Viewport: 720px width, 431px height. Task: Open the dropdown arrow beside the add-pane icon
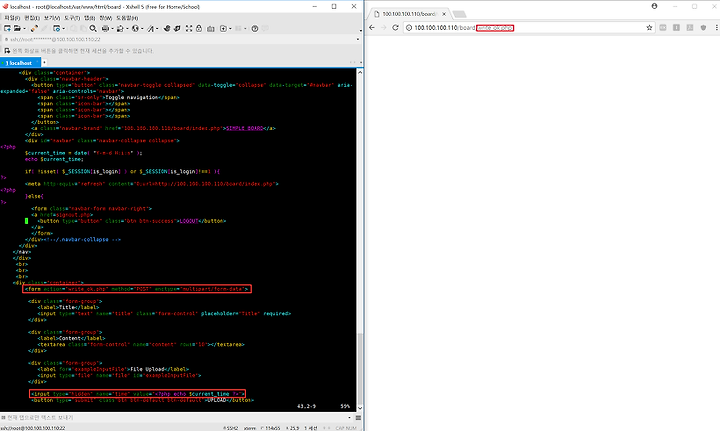(x=230, y=28)
